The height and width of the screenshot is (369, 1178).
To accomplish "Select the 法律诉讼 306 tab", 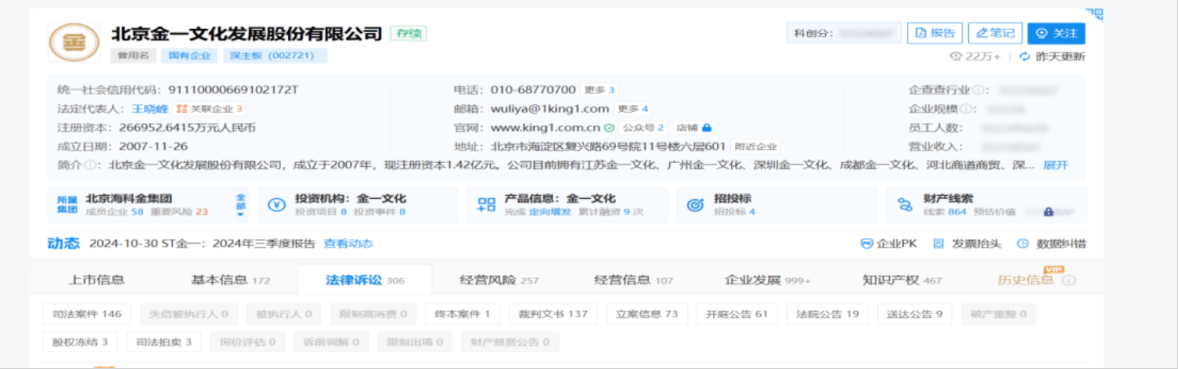I will tap(365, 280).
